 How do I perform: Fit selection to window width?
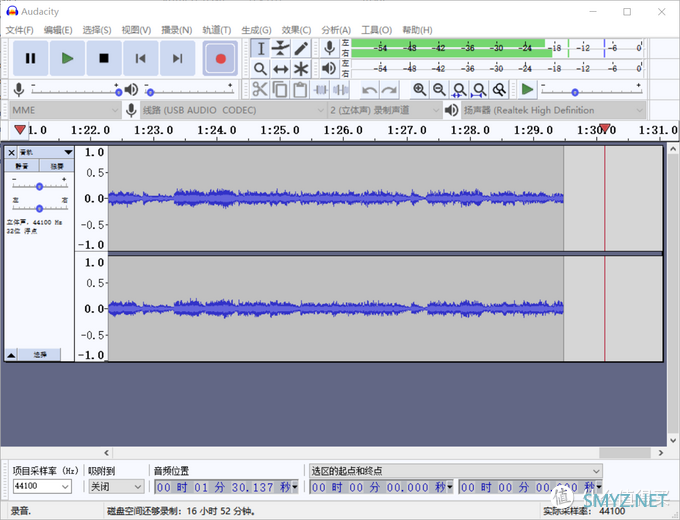click(459, 90)
